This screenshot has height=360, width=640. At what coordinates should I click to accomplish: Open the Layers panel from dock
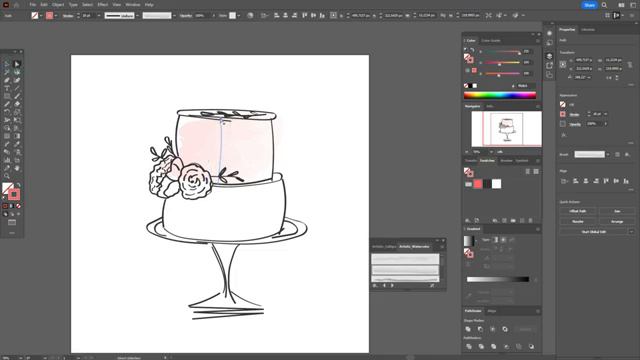coord(549,56)
